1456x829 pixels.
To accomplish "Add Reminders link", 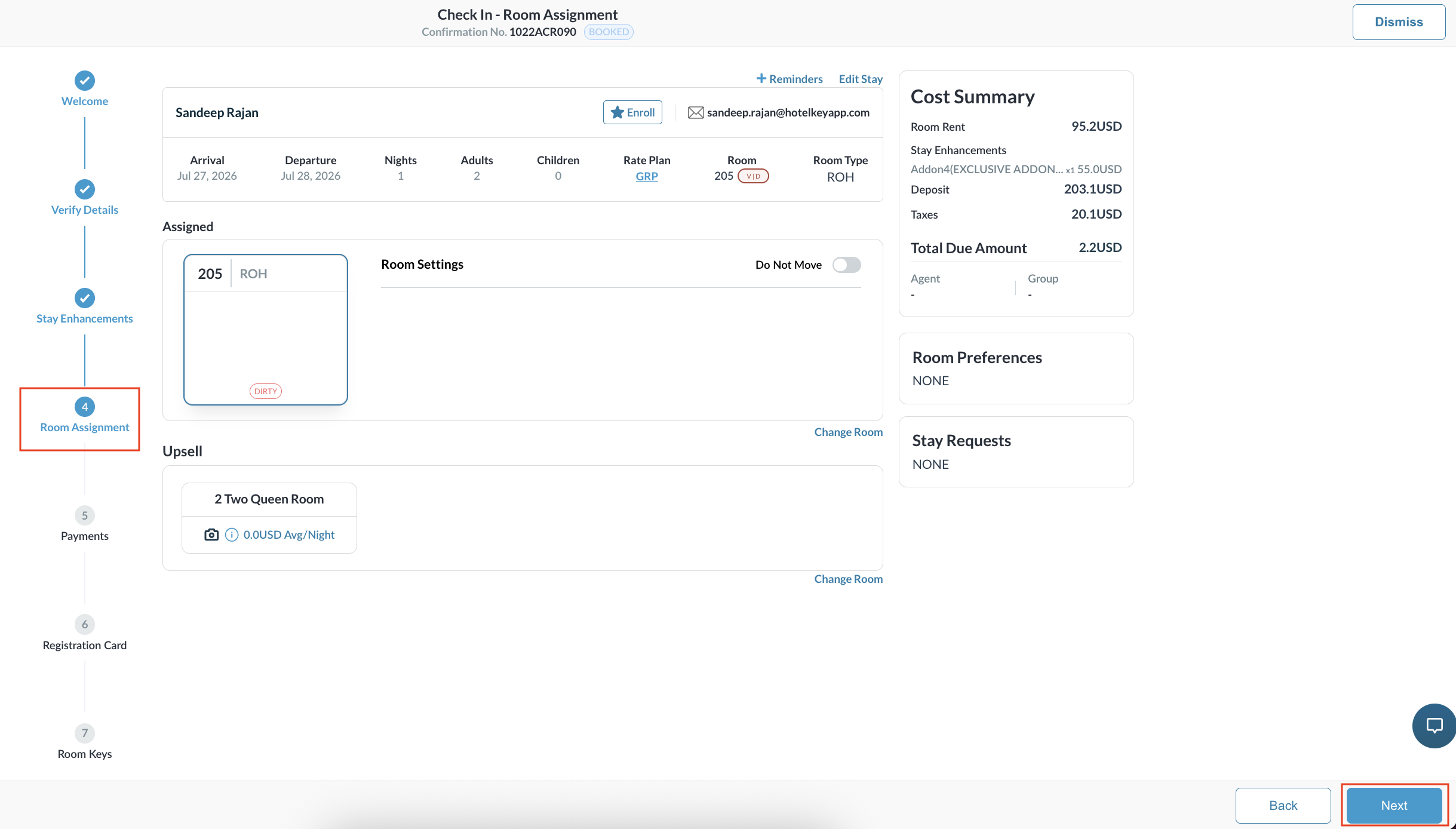I will click(790, 79).
